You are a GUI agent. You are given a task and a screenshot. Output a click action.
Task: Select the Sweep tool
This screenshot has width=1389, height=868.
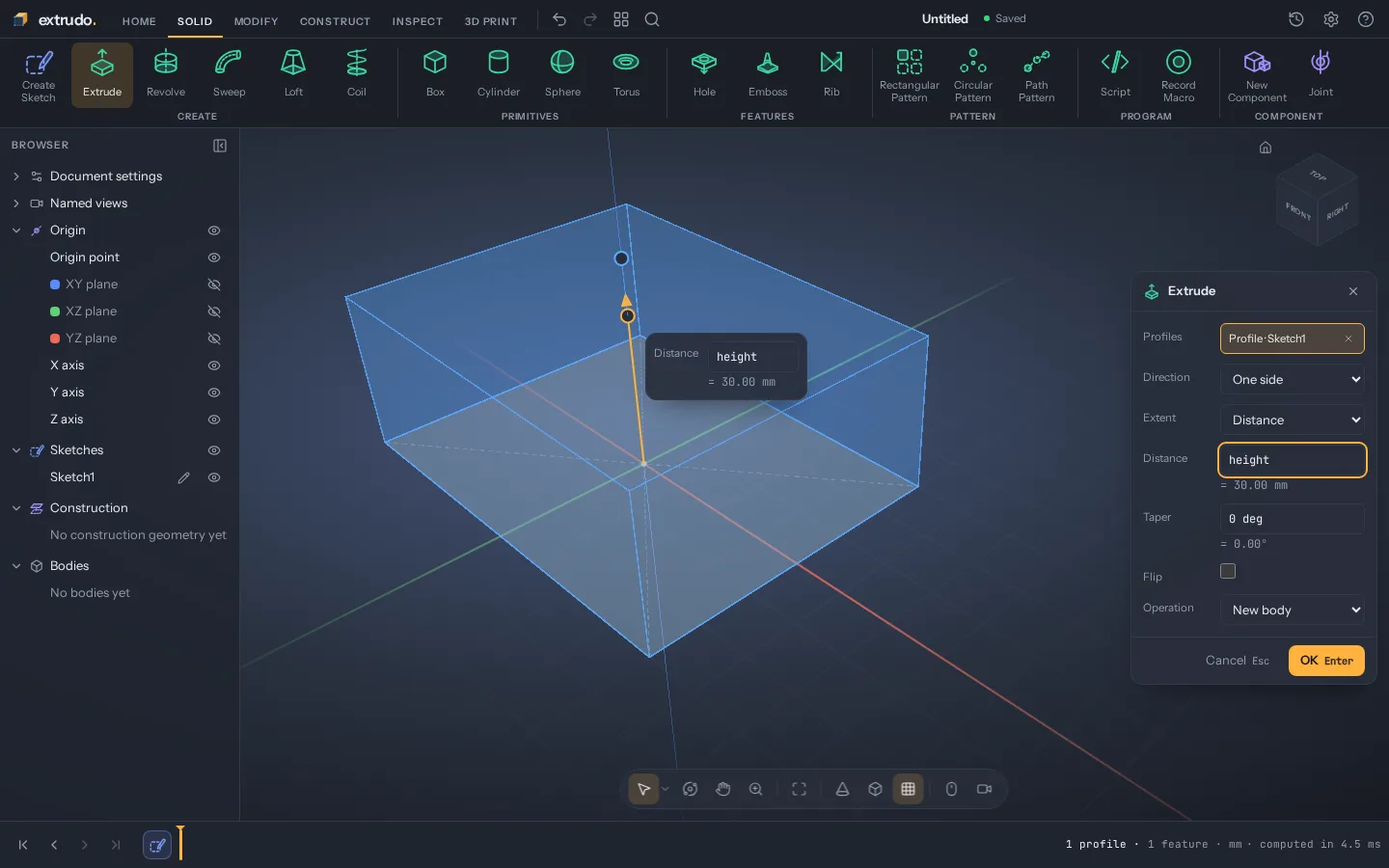229,74
